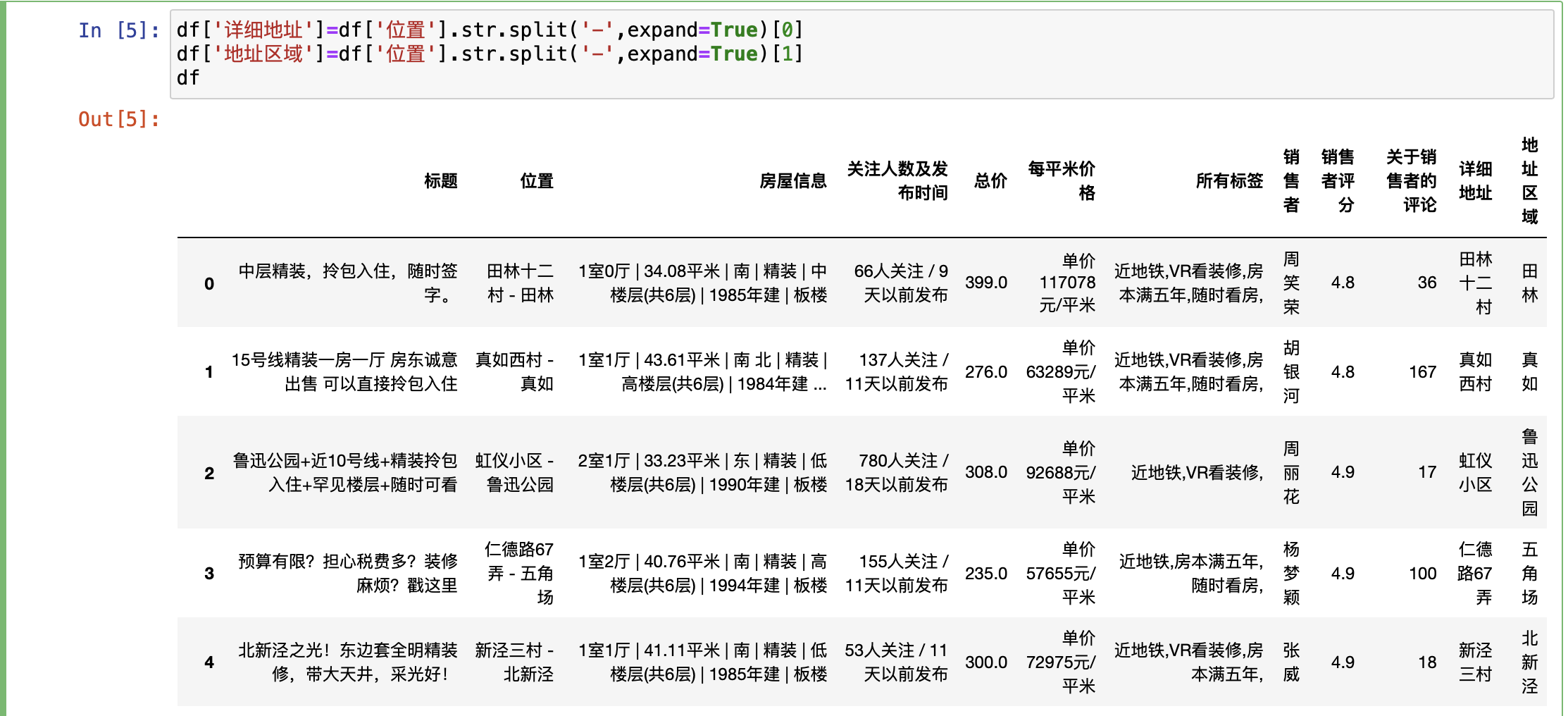Select the '标题' column header

tap(441, 181)
